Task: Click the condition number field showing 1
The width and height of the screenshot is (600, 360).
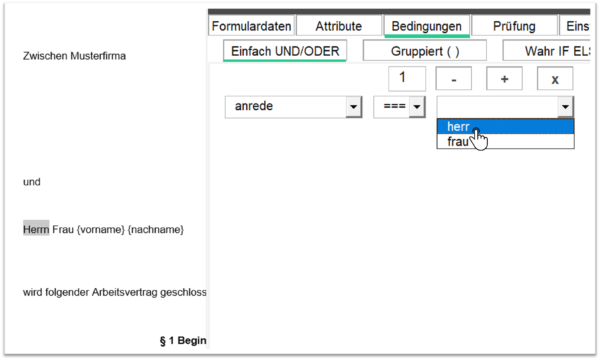Action: point(407,78)
